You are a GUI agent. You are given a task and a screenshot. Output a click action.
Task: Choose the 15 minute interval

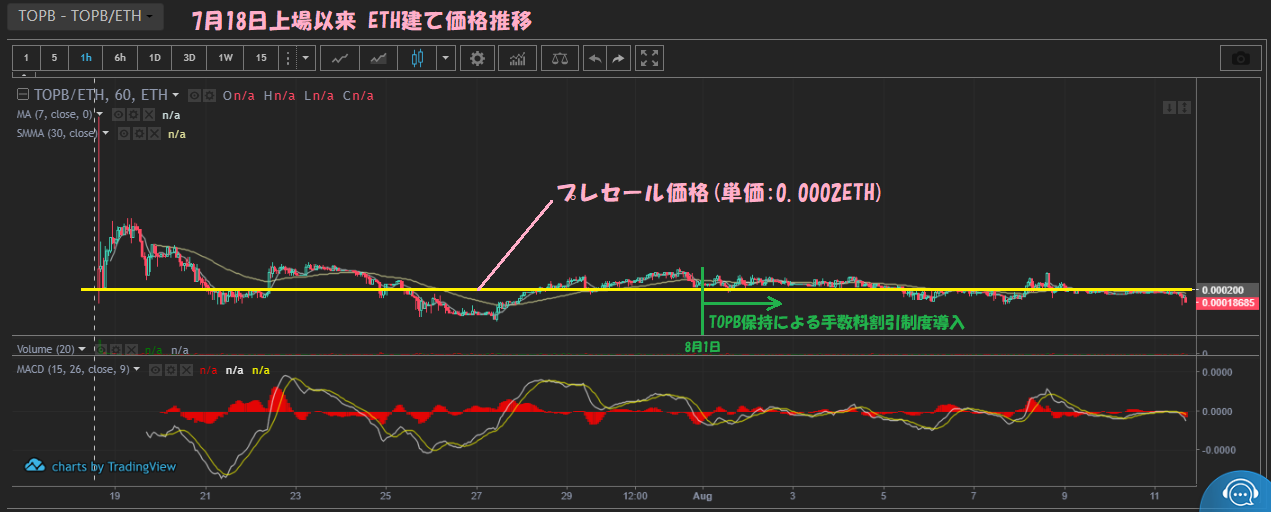(261, 58)
